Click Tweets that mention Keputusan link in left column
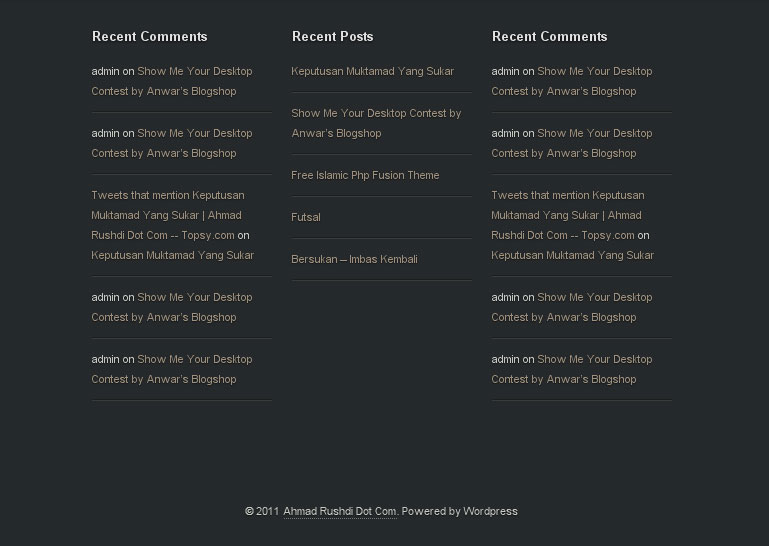The height and width of the screenshot is (546, 769). click(166, 215)
